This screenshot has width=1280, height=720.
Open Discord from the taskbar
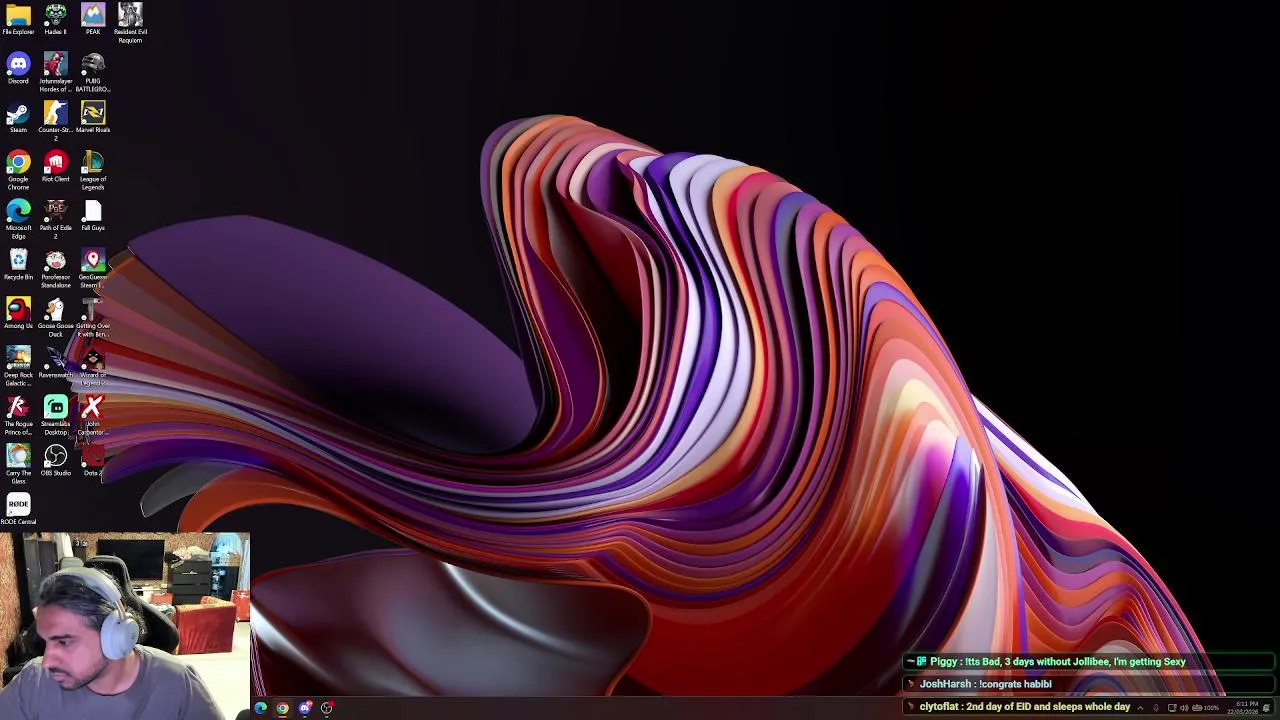pyautogui.click(x=305, y=708)
